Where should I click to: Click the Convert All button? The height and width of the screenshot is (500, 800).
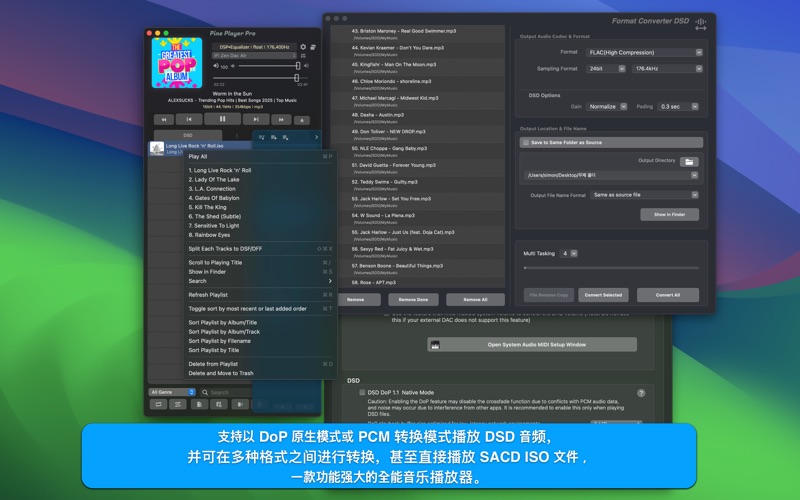click(x=667, y=295)
